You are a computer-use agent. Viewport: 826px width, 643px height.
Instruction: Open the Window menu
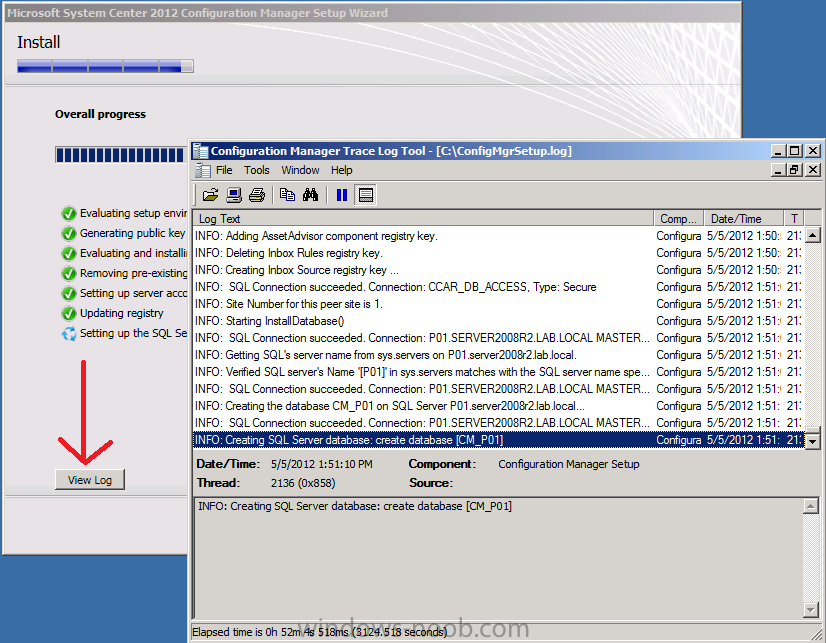coord(300,170)
